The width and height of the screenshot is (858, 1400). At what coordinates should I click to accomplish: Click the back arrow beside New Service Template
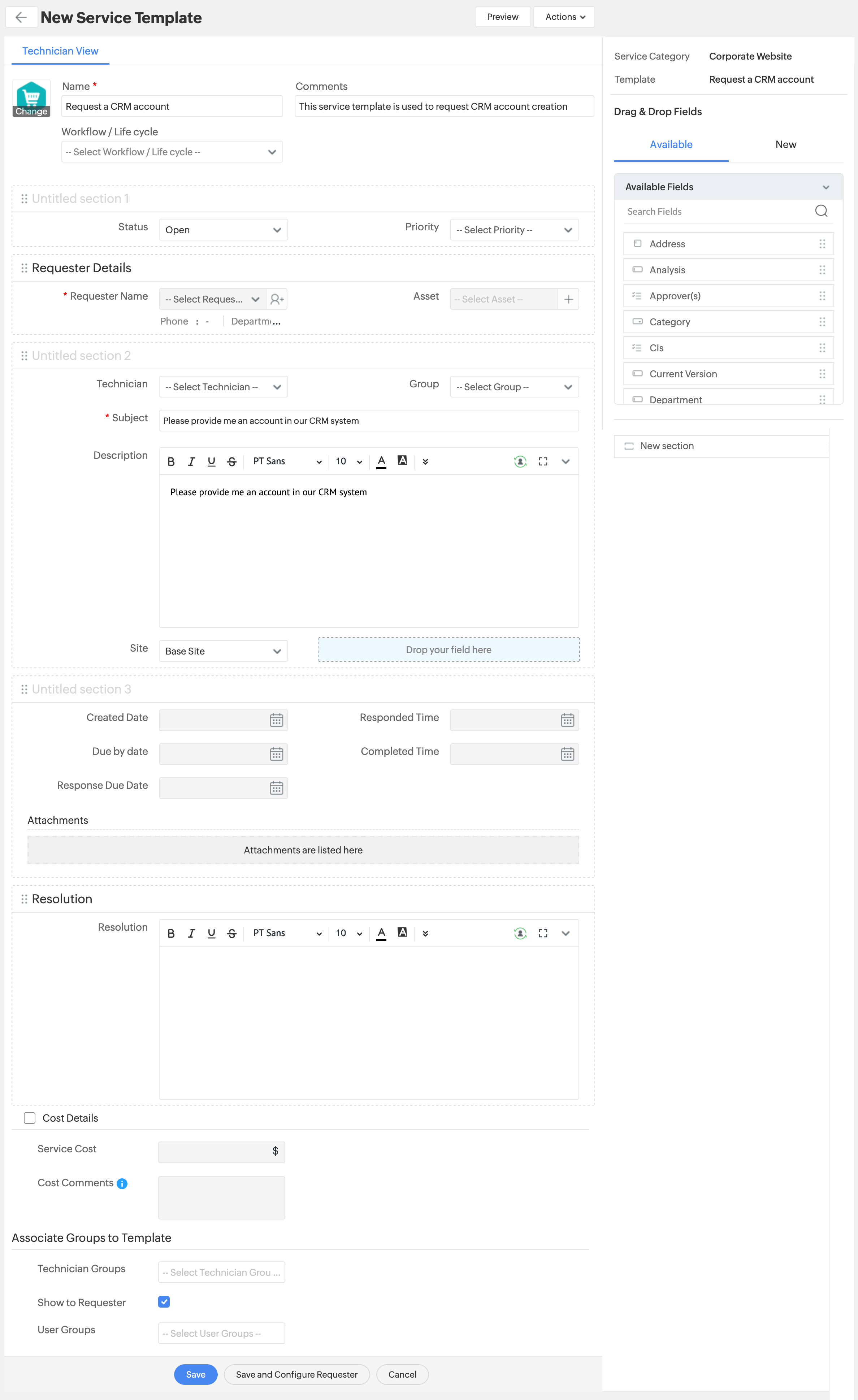[x=21, y=17]
